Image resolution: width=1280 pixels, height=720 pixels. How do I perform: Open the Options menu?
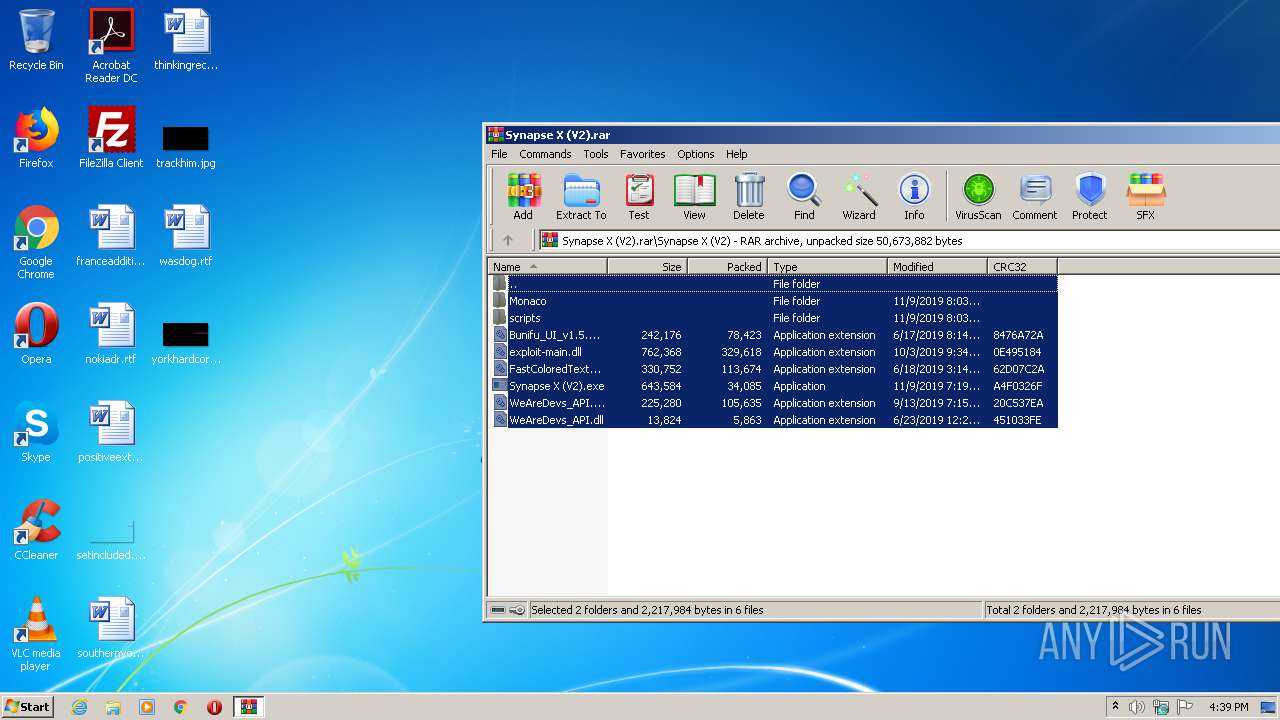(x=695, y=154)
